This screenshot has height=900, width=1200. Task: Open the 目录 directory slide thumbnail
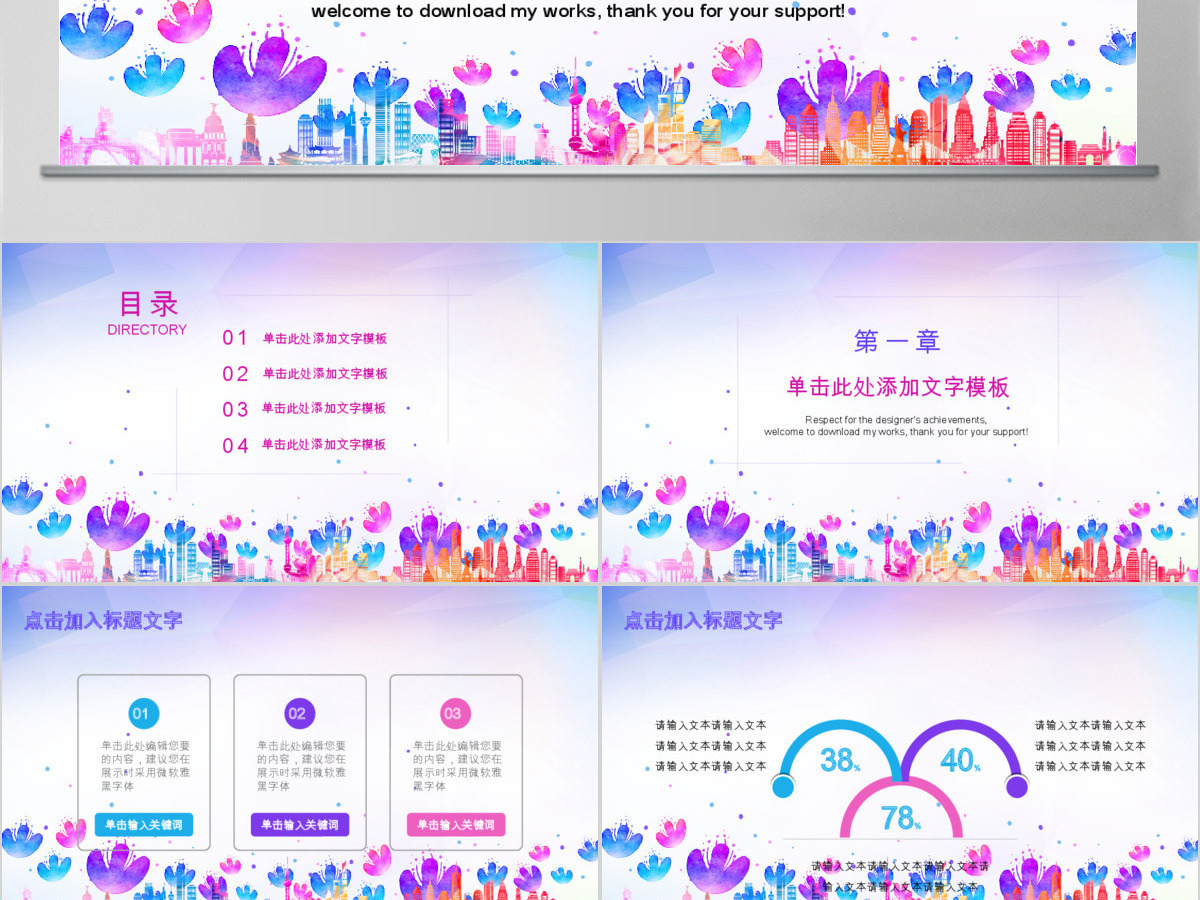tap(299, 412)
